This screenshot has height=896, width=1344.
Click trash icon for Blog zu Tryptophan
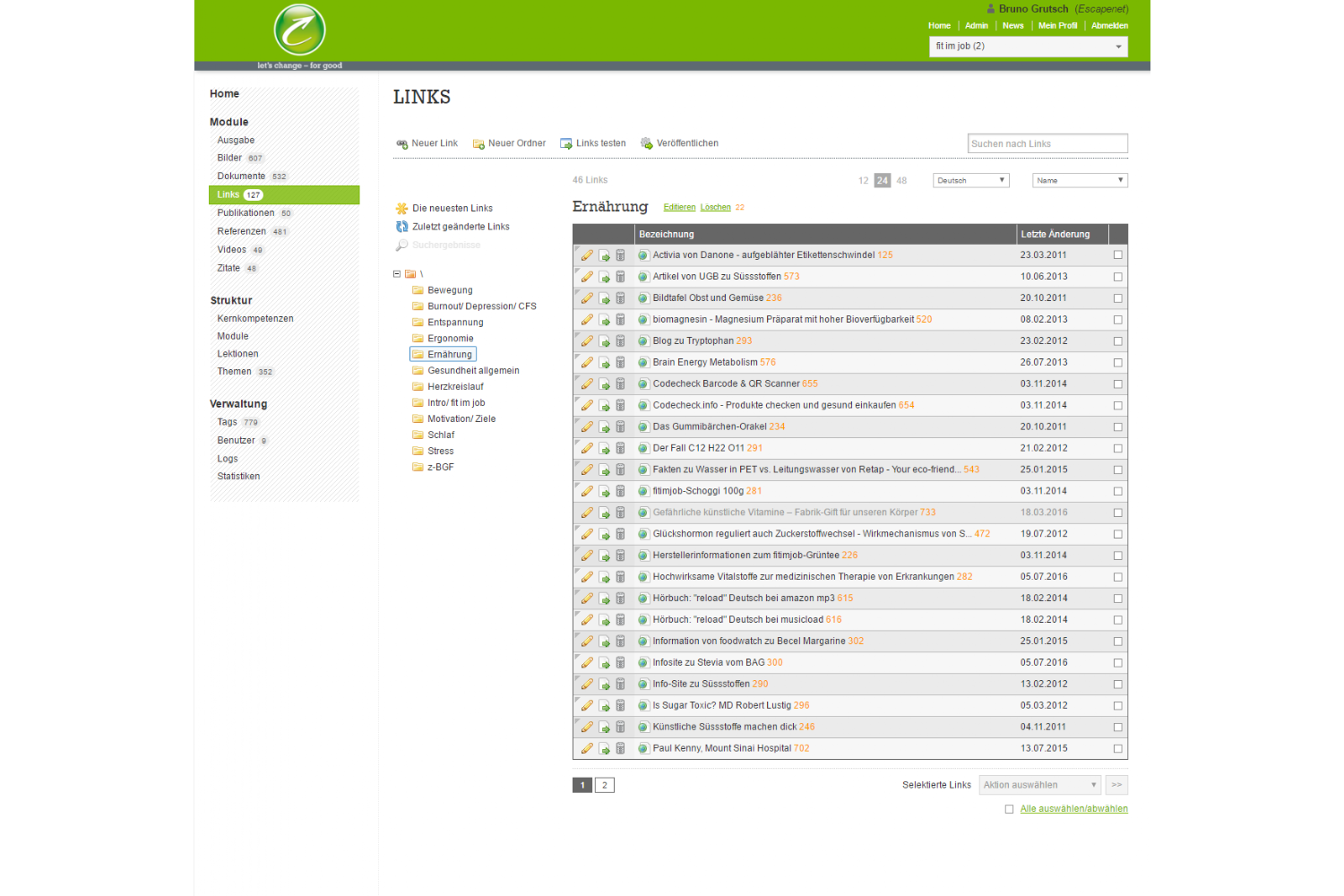coord(620,341)
